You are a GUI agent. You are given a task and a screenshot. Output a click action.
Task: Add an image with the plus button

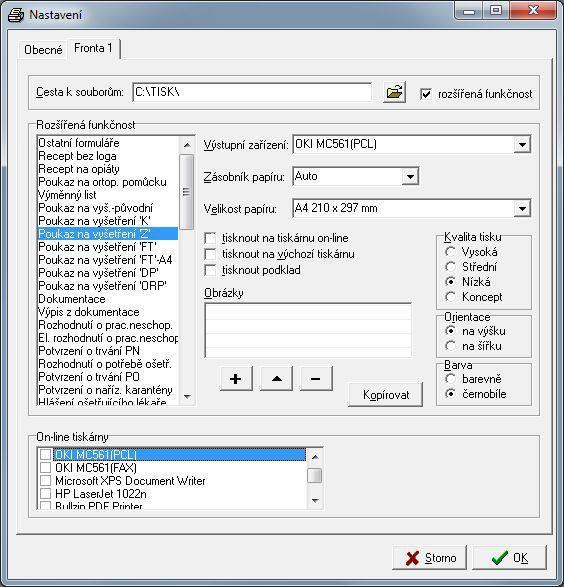236,379
